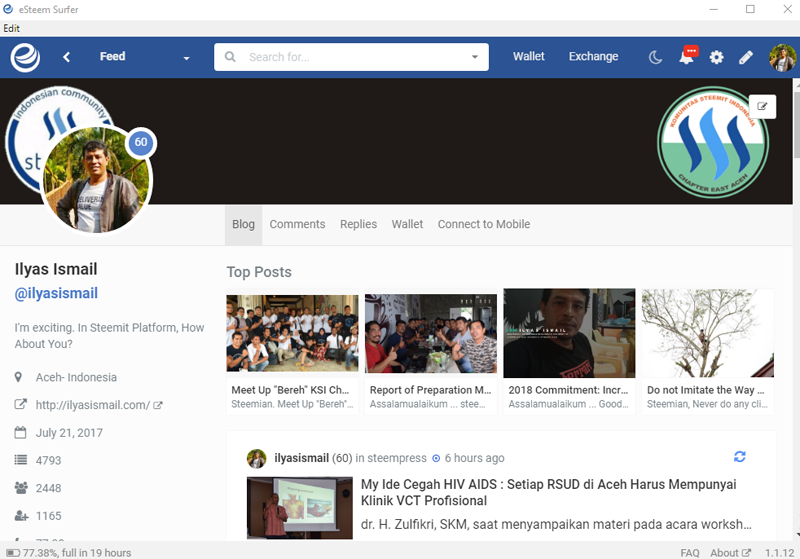Click the location pin icon near Aceh- Indonesia
This screenshot has height=559, width=800.
(18, 377)
